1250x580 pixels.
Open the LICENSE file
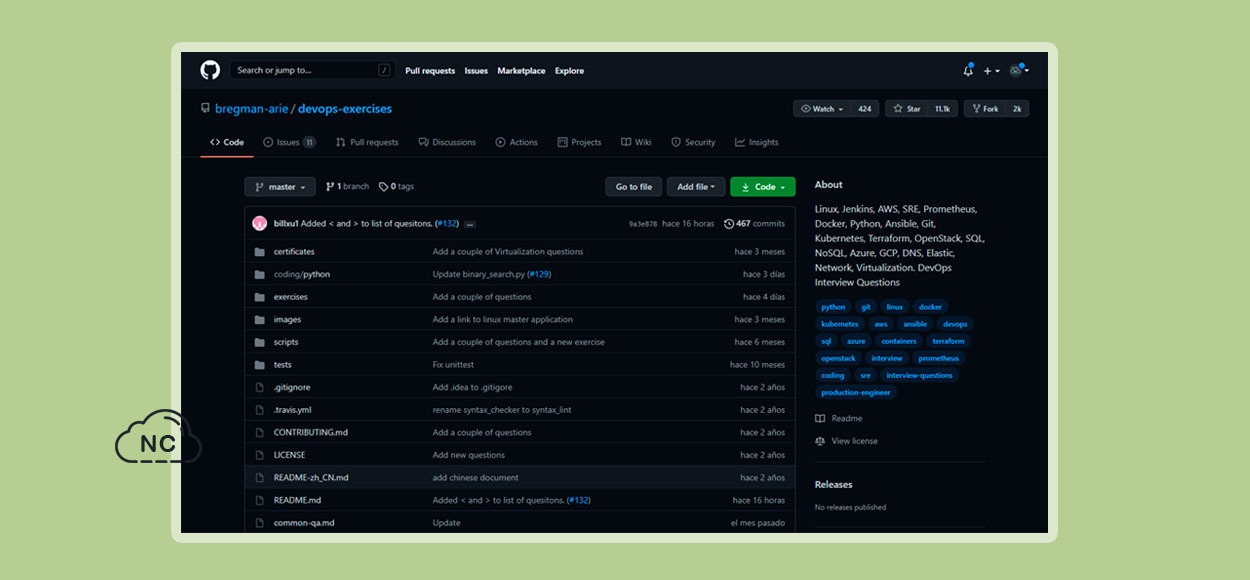(290, 455)
